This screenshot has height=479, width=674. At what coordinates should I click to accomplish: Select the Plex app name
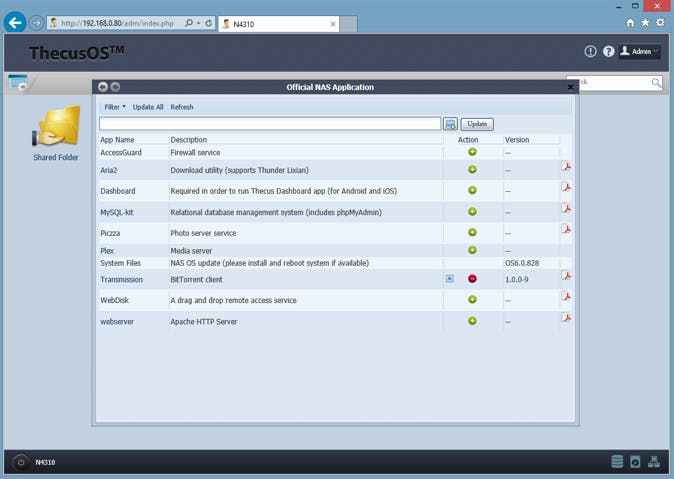107,251
